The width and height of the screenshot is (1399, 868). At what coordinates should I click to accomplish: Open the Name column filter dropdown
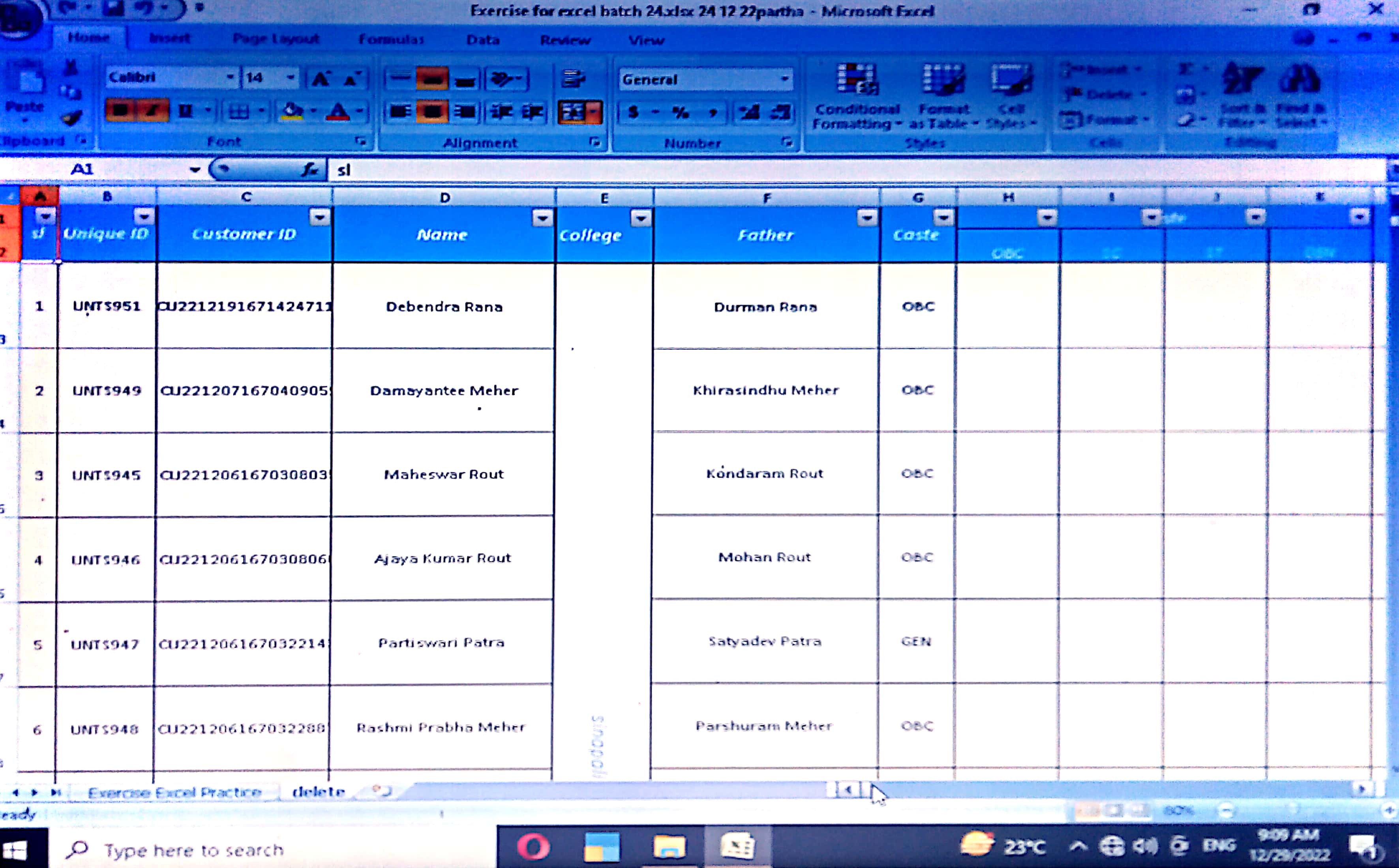pyautogui.click(x=542, y=217)
